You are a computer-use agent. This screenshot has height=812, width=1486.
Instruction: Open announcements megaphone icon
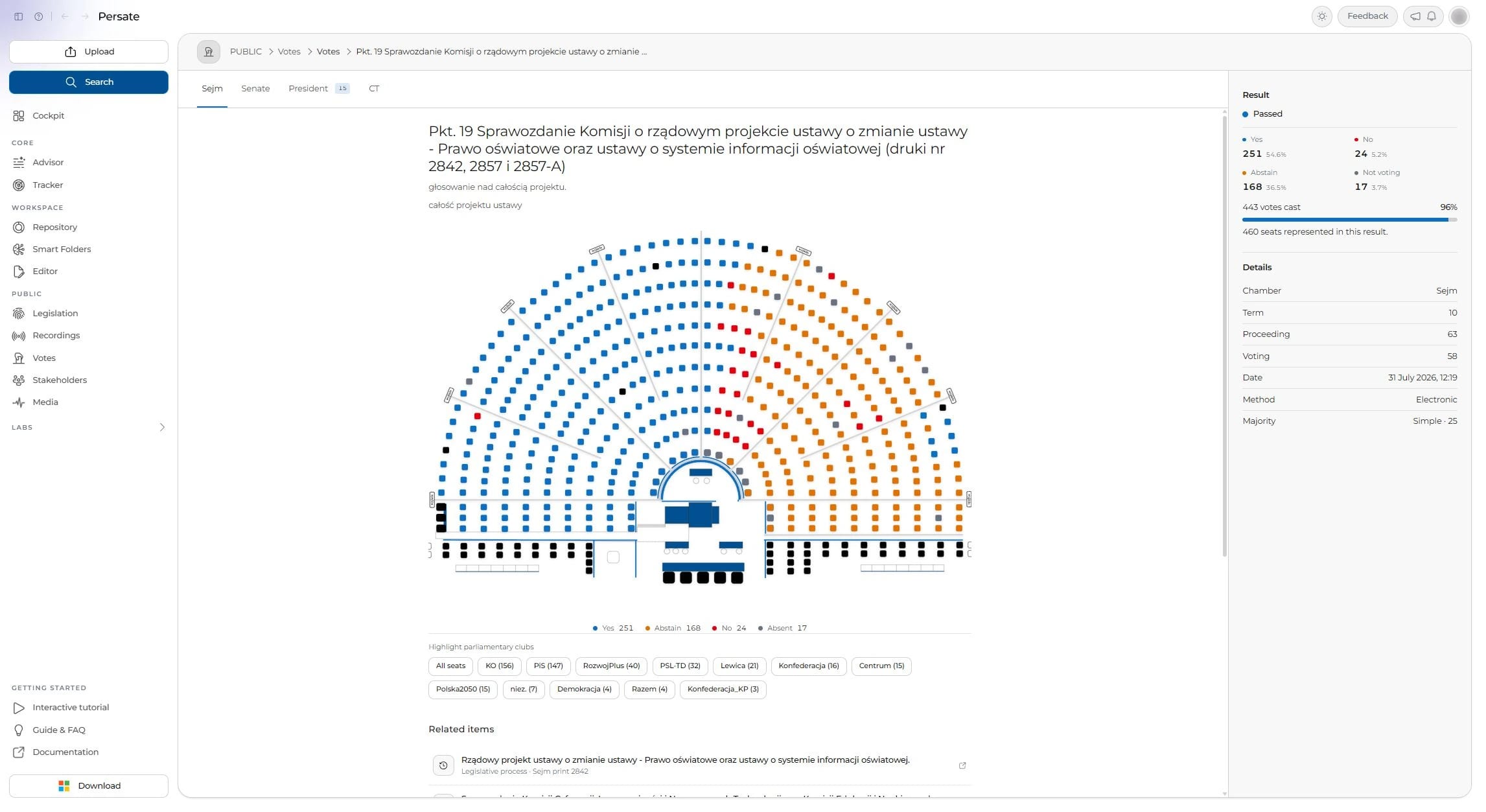(1415, 16)
